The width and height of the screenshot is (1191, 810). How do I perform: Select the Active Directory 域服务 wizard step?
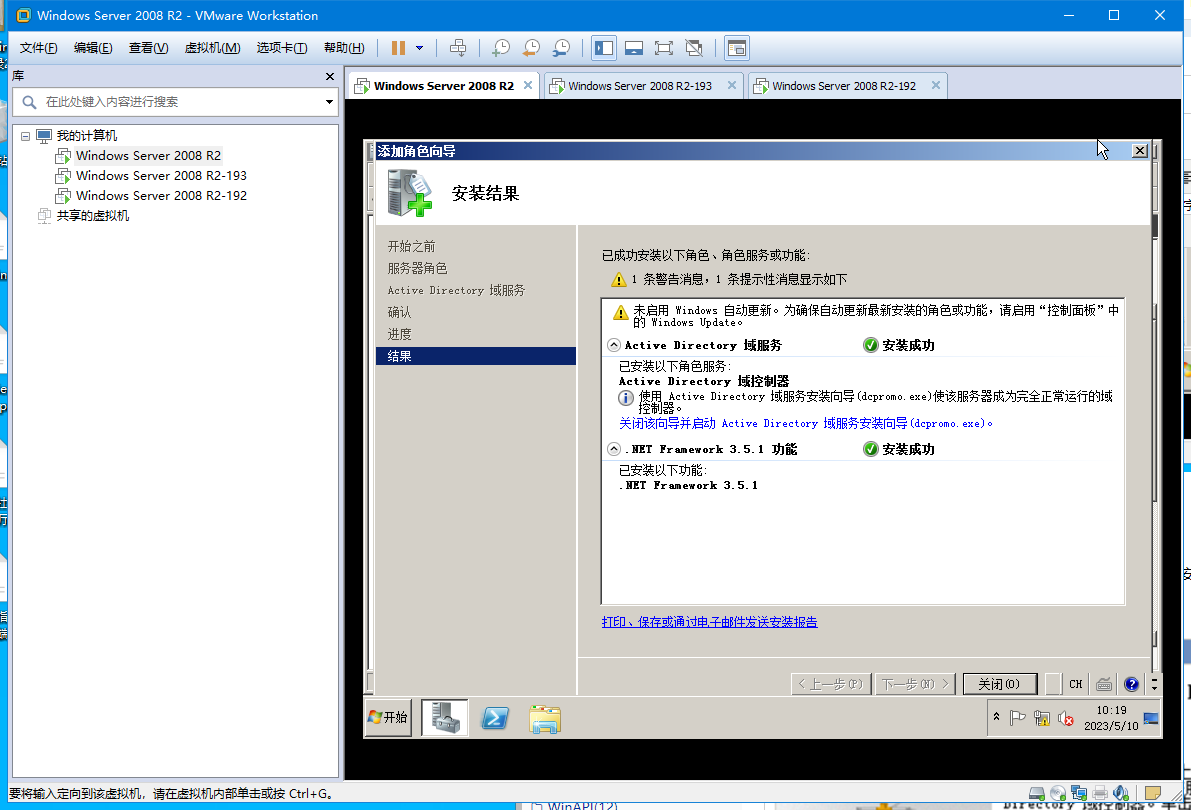coord(456,290)
